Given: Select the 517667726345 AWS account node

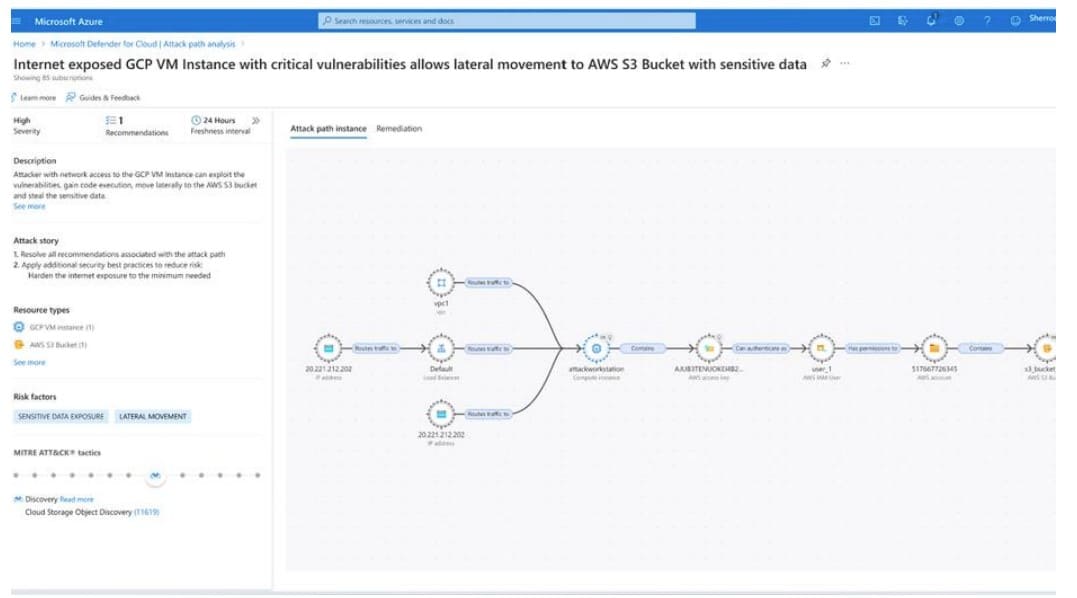Looking at the screenshot, I should pos(934,349).
